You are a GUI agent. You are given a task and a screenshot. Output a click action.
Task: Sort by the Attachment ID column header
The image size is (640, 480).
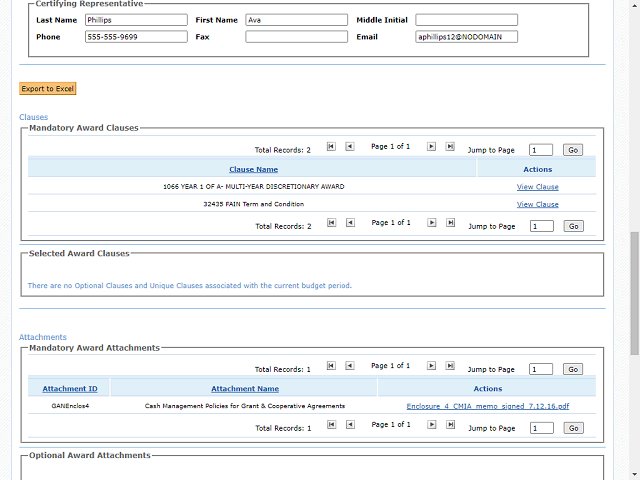pyautogui.click(x=69, y=389)
